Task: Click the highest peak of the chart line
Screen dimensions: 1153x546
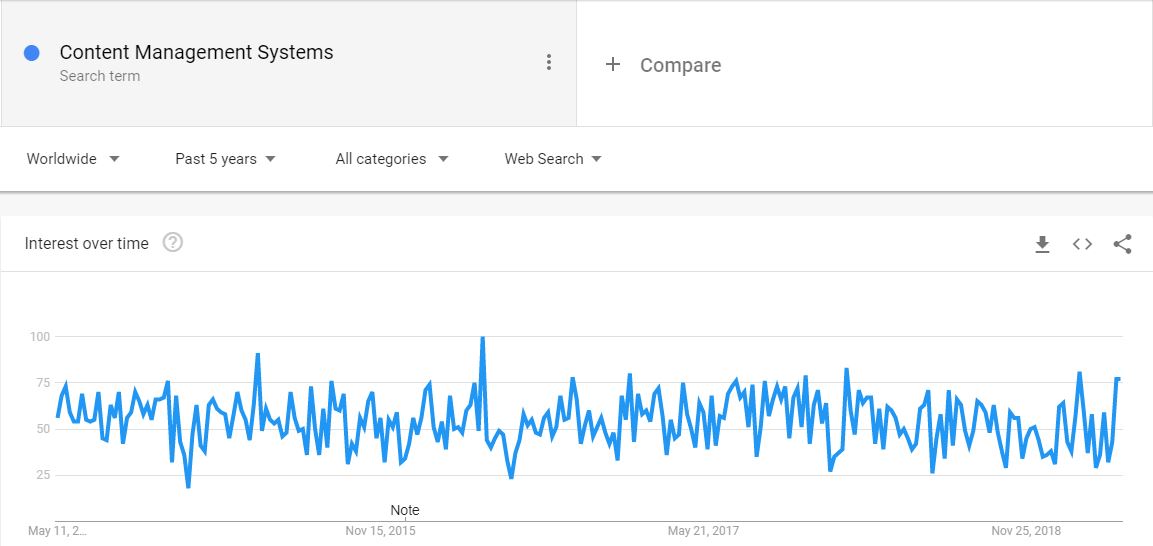Action: click(x=482, y=338)
